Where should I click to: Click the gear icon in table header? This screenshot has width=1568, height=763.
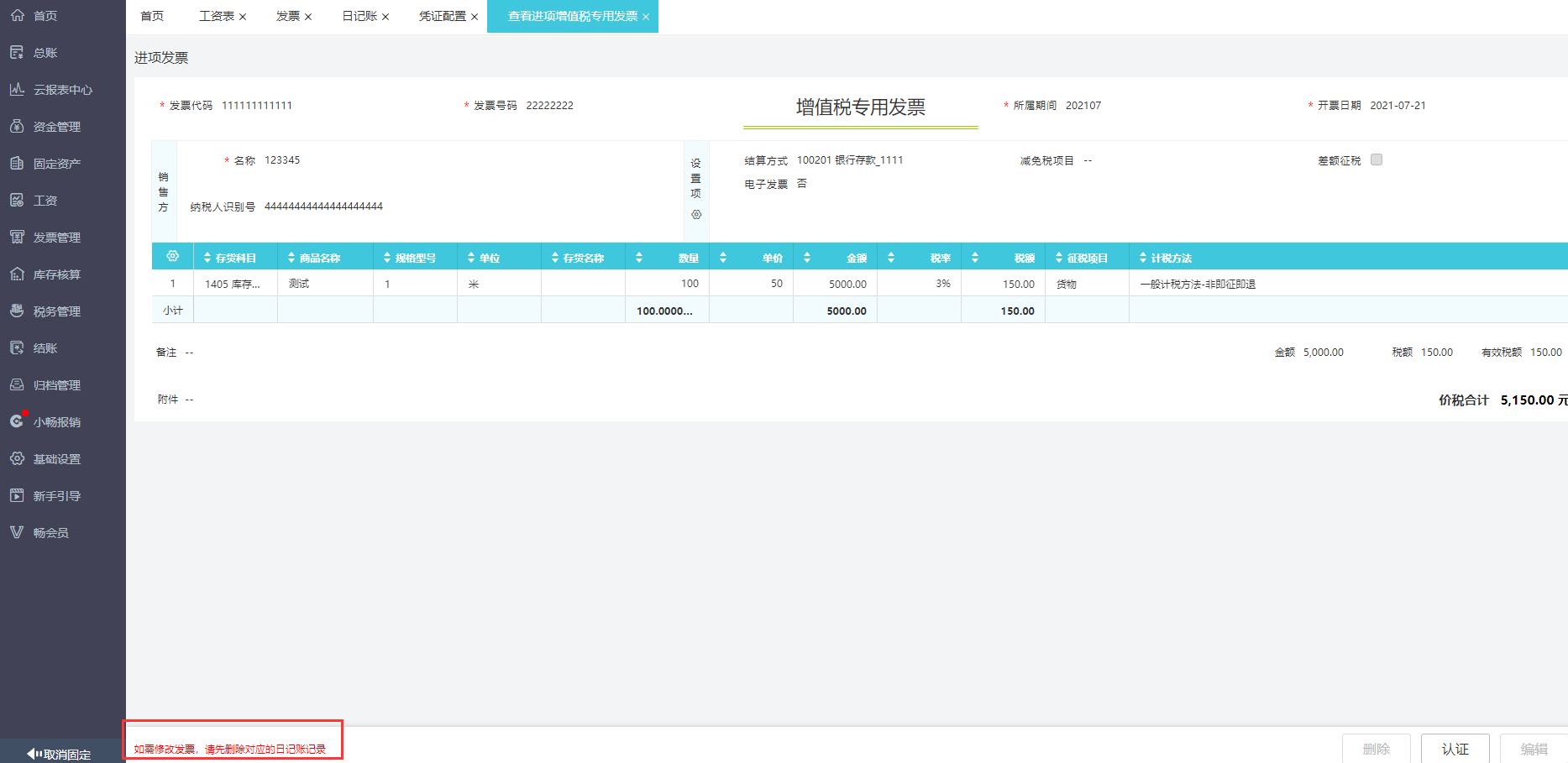coord(173,257)
